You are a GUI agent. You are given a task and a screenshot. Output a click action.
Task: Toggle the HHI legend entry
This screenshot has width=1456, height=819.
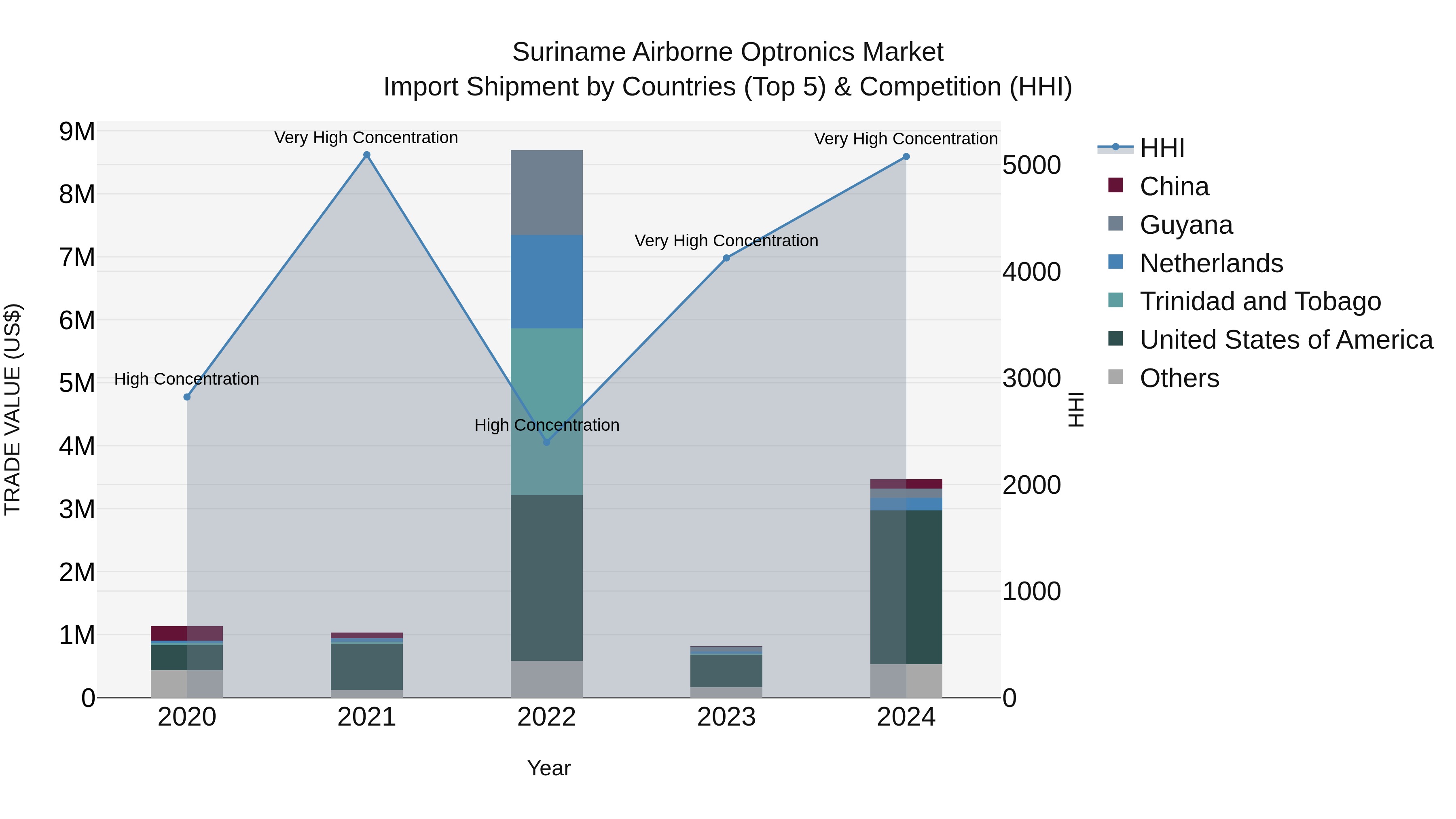1141,148
